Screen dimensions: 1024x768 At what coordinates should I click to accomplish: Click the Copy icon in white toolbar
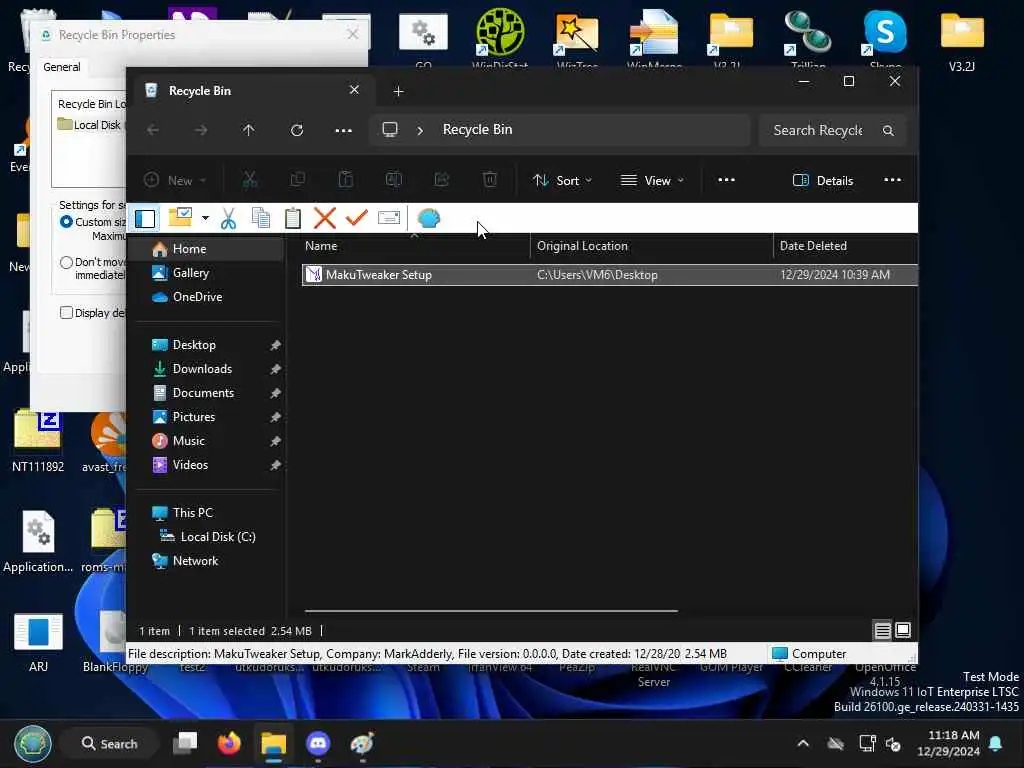point(261,218)
